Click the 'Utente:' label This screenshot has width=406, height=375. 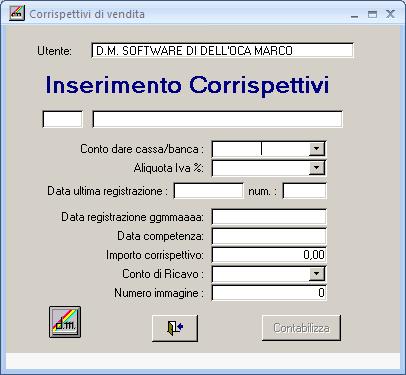pos(54,51)
